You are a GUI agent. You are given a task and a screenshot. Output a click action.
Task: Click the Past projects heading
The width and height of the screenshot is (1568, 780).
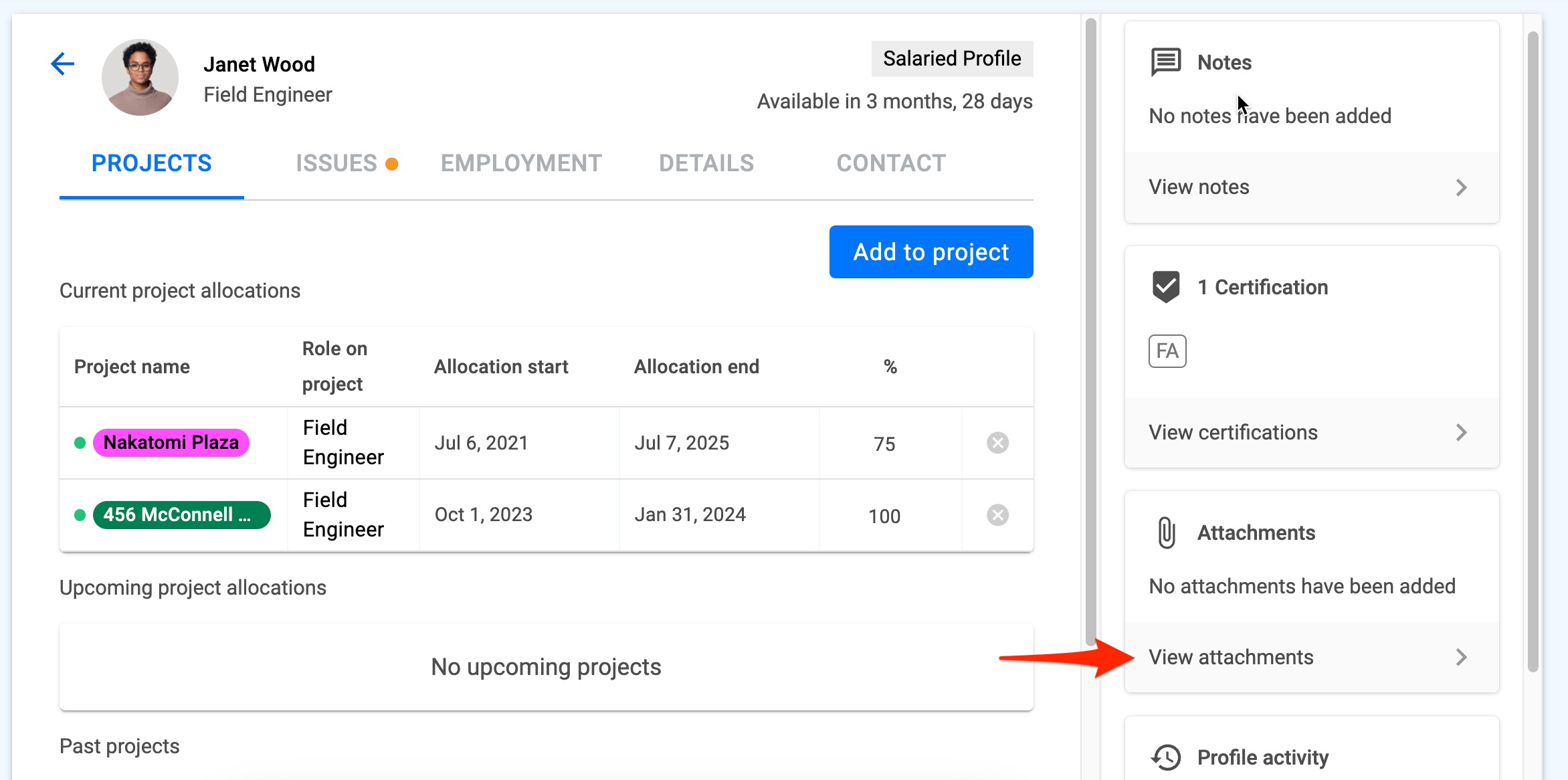(119, 746)
